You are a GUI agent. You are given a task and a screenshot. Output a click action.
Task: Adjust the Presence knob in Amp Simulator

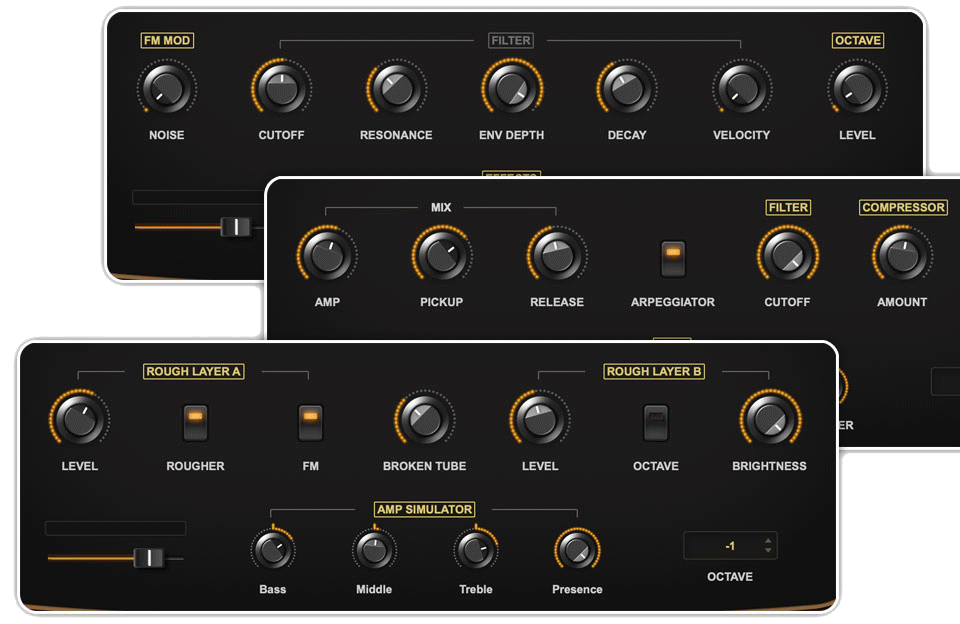point(577,551)
